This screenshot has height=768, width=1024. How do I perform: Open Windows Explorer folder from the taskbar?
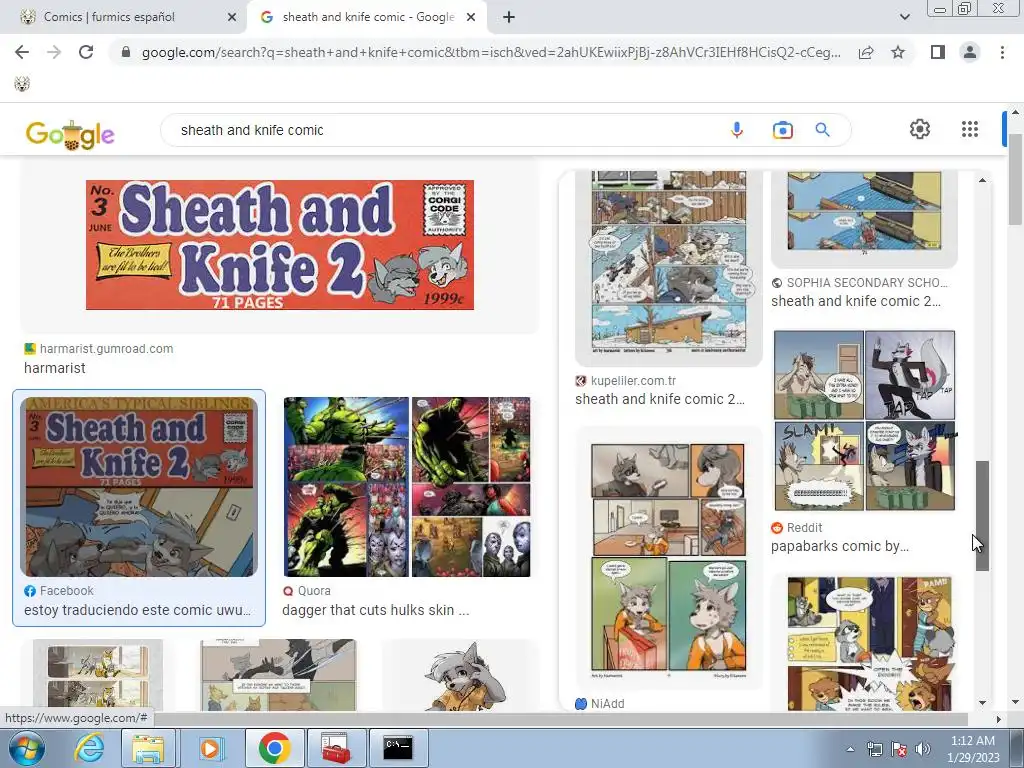click(148, 748)
